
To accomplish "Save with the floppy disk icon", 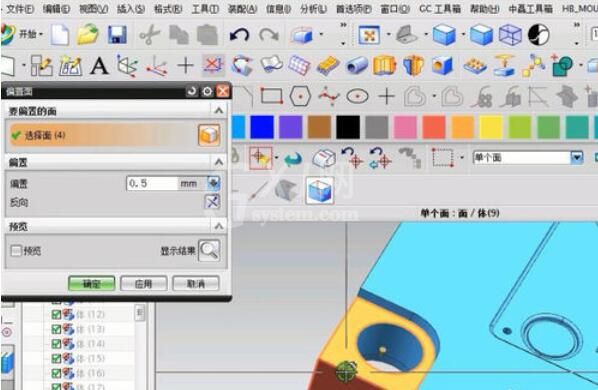I will click(117, 35).
